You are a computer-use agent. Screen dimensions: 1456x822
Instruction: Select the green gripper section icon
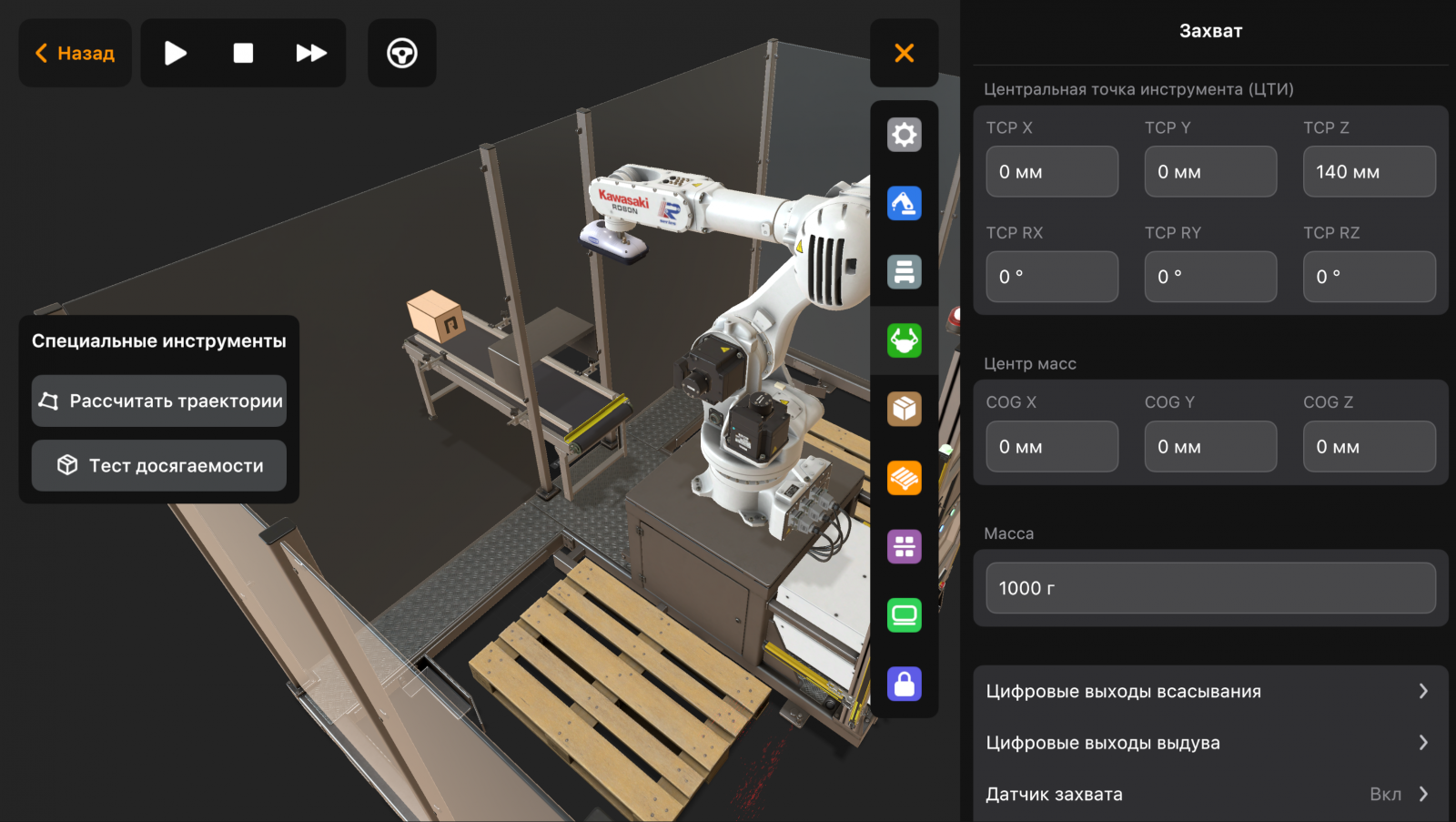click(905, 340)
